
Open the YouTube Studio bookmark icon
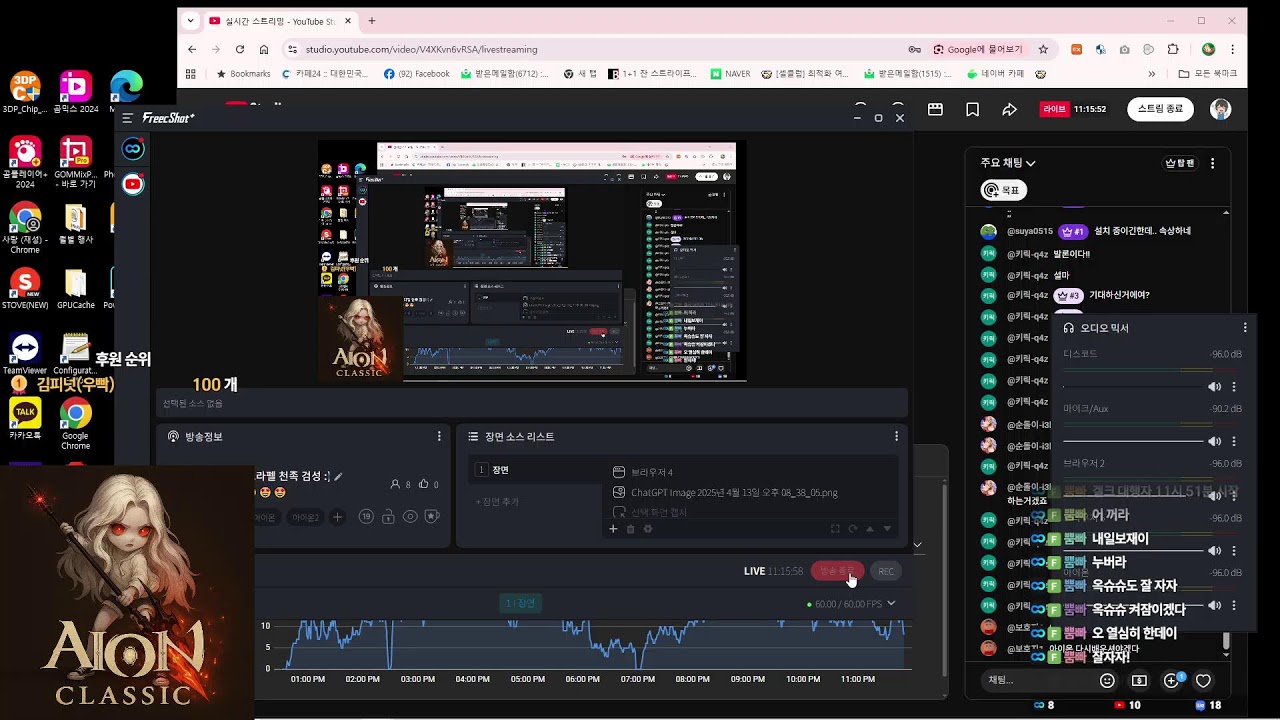tap(973, 109)
